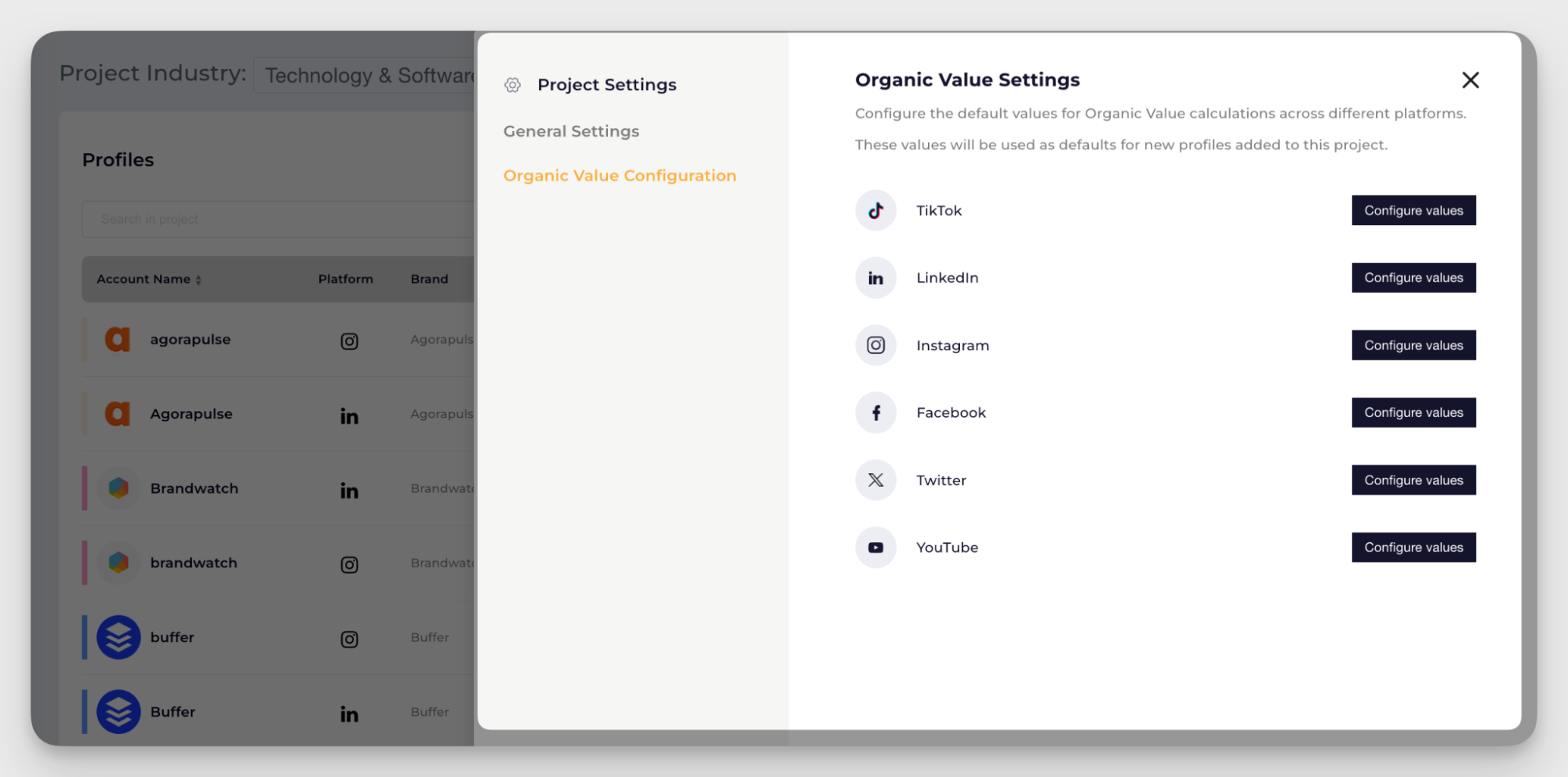Click the TikTok platform icon
The image size is (1568, 777).
tap(875, 210)
